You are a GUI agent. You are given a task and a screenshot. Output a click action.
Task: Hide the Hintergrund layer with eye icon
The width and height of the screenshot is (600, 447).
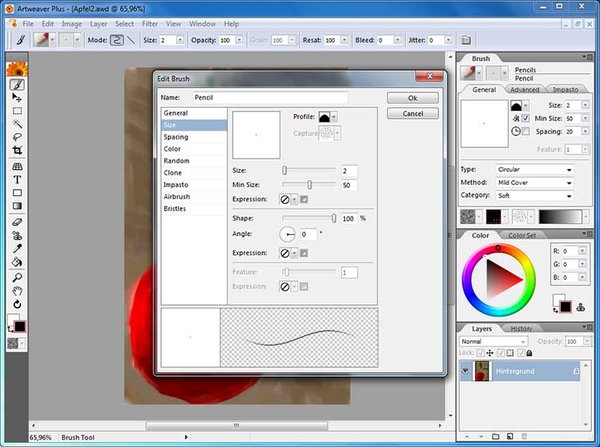[467, 371]
